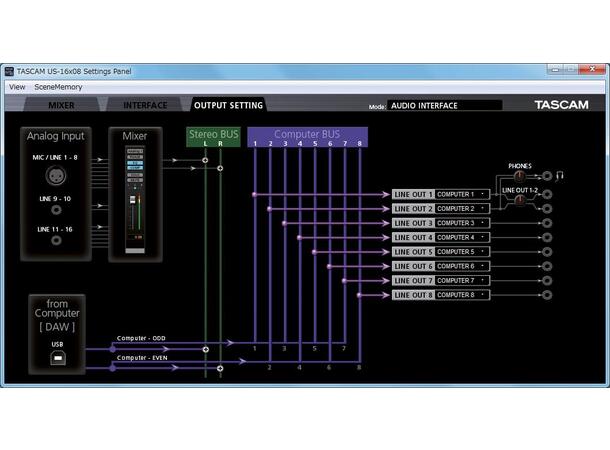
Task: Open the LINE OUT 7 source dropdown
Action: [462, 281]
